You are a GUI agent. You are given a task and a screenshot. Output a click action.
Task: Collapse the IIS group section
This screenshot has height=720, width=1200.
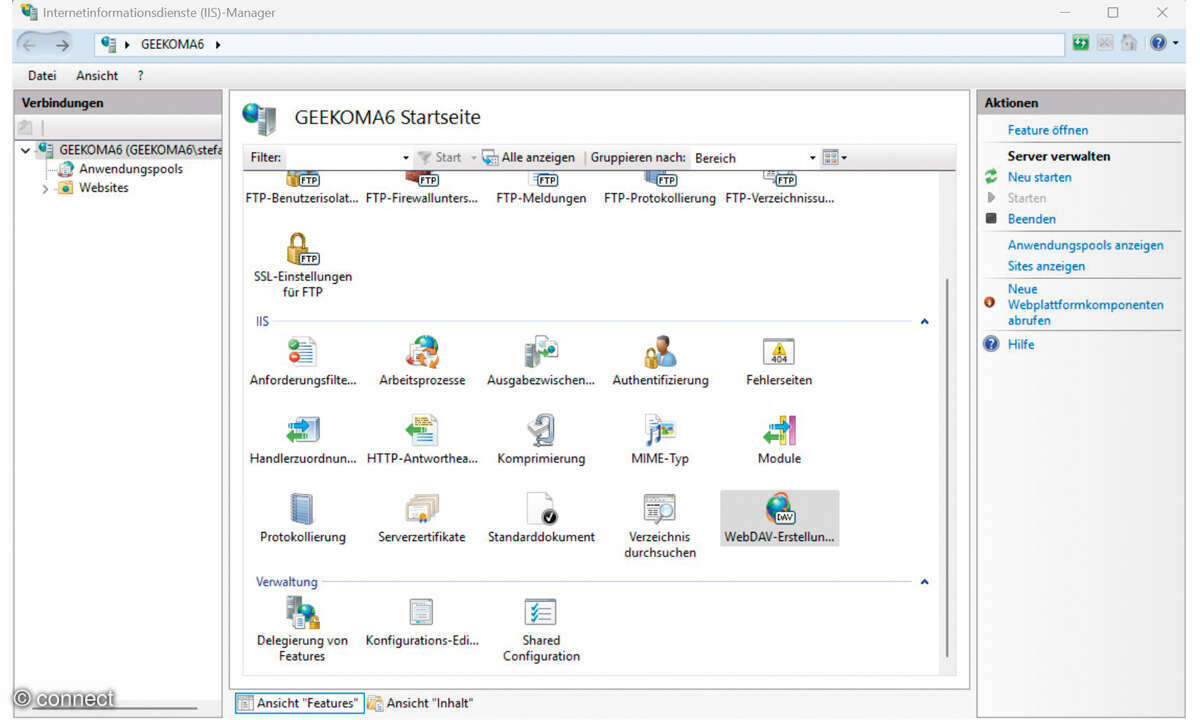[924, 322]
